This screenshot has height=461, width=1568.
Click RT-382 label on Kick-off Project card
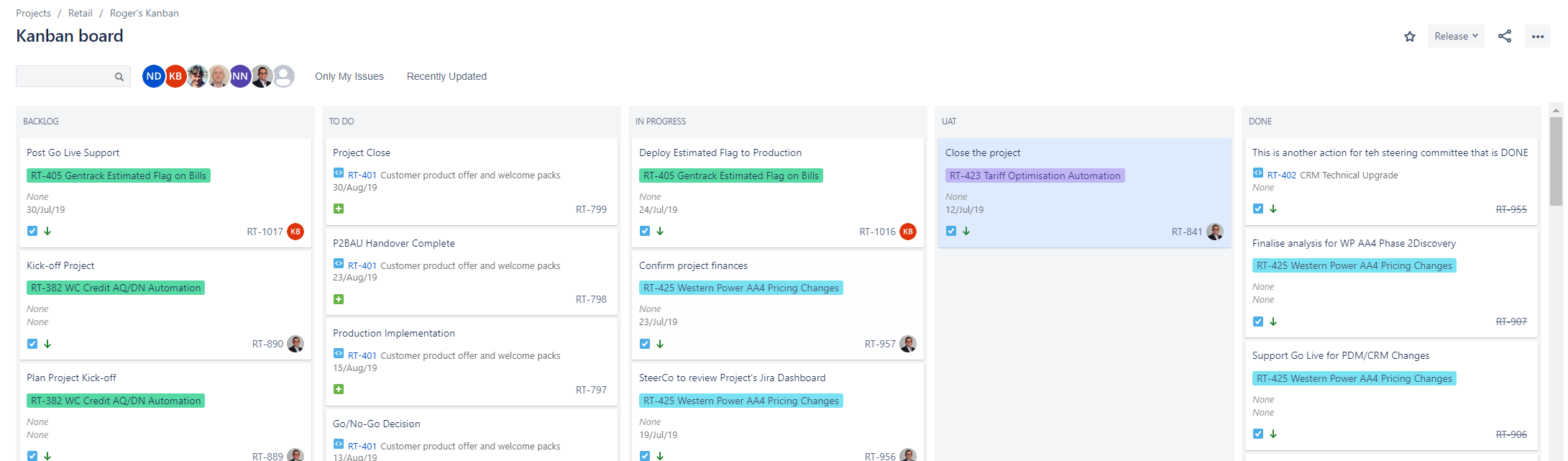pos(116,288)
